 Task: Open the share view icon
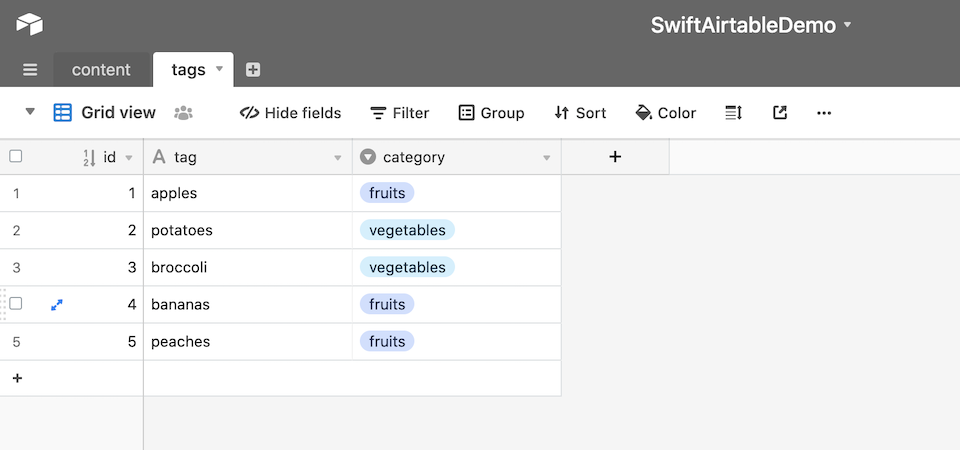point(779,113)
